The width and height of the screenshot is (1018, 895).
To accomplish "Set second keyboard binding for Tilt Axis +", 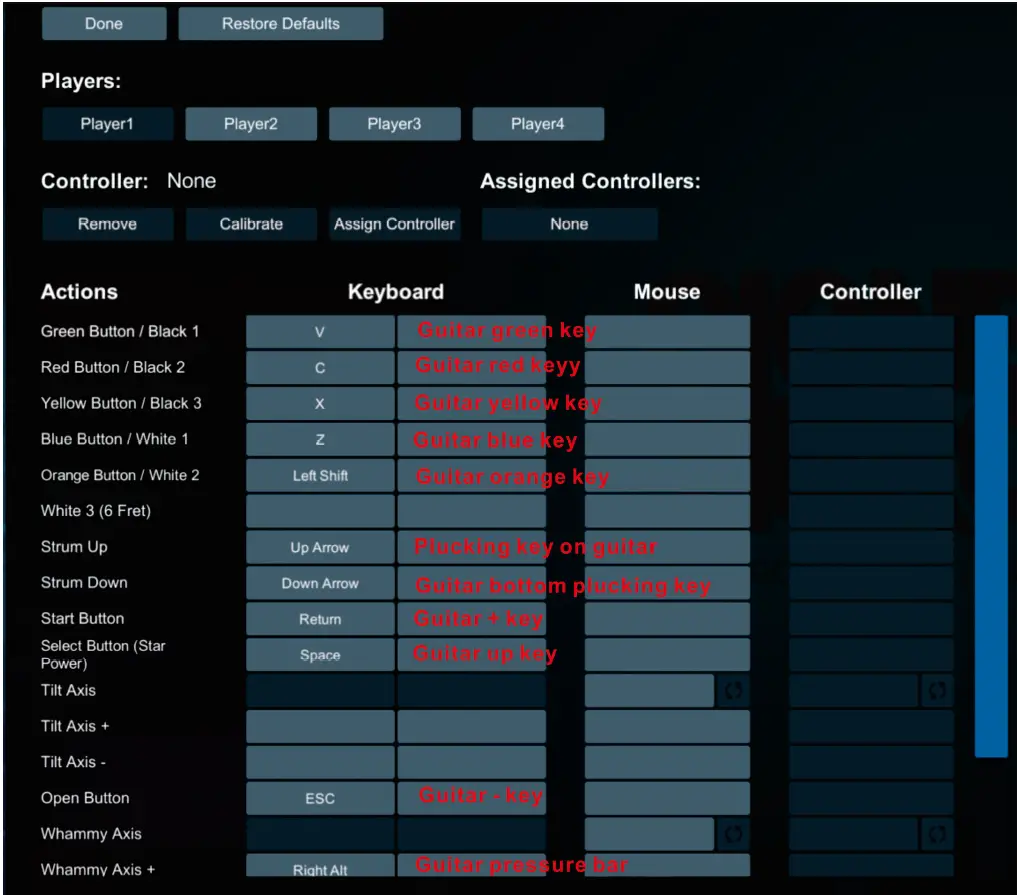I will pos(472,727).
